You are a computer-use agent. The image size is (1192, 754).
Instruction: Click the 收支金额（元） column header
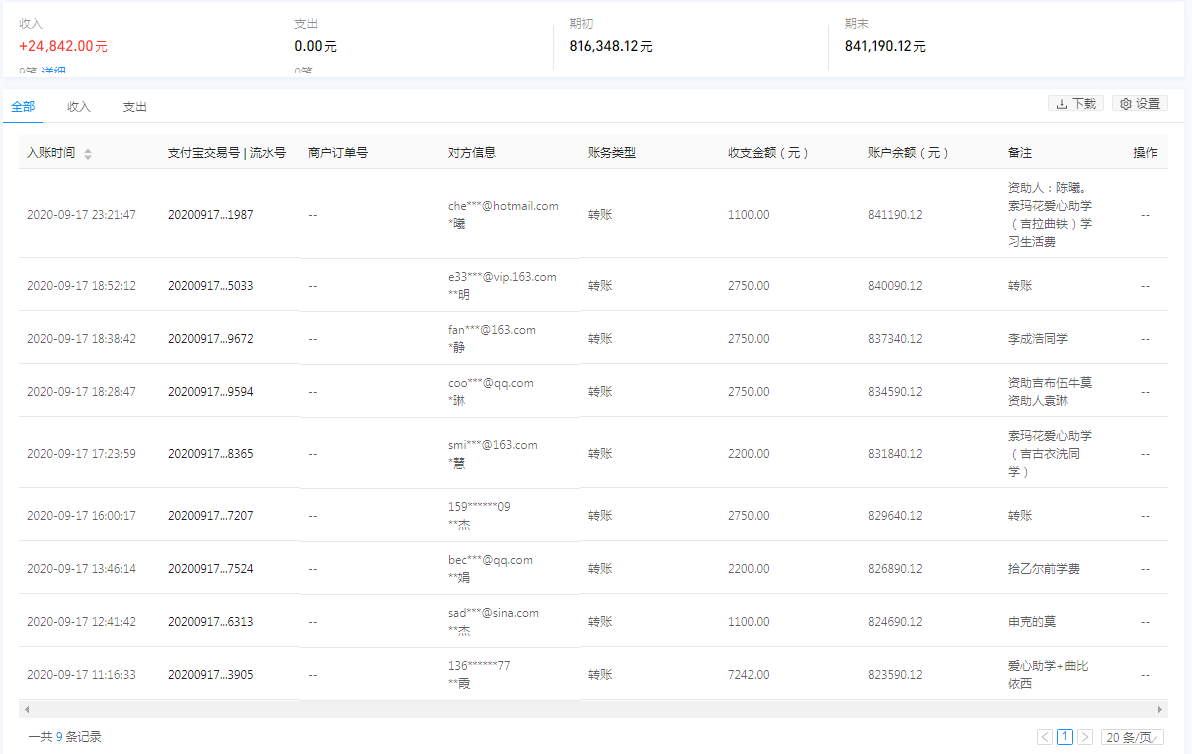tap(768, 153)
